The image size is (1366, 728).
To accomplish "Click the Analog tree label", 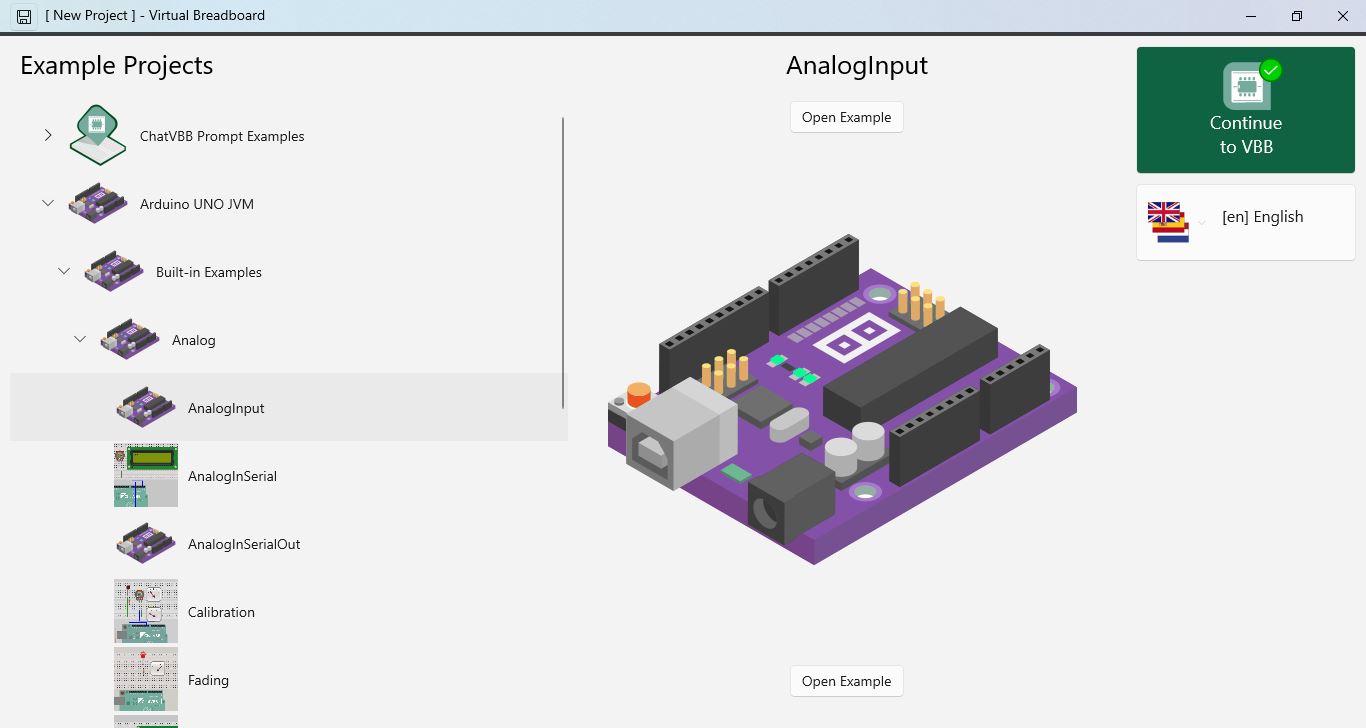I will pyautogui.click(x=194, y=340).
